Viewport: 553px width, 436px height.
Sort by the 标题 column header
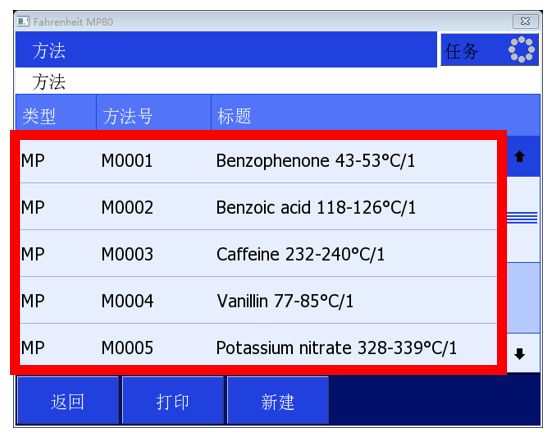click(x=376, y=115)
